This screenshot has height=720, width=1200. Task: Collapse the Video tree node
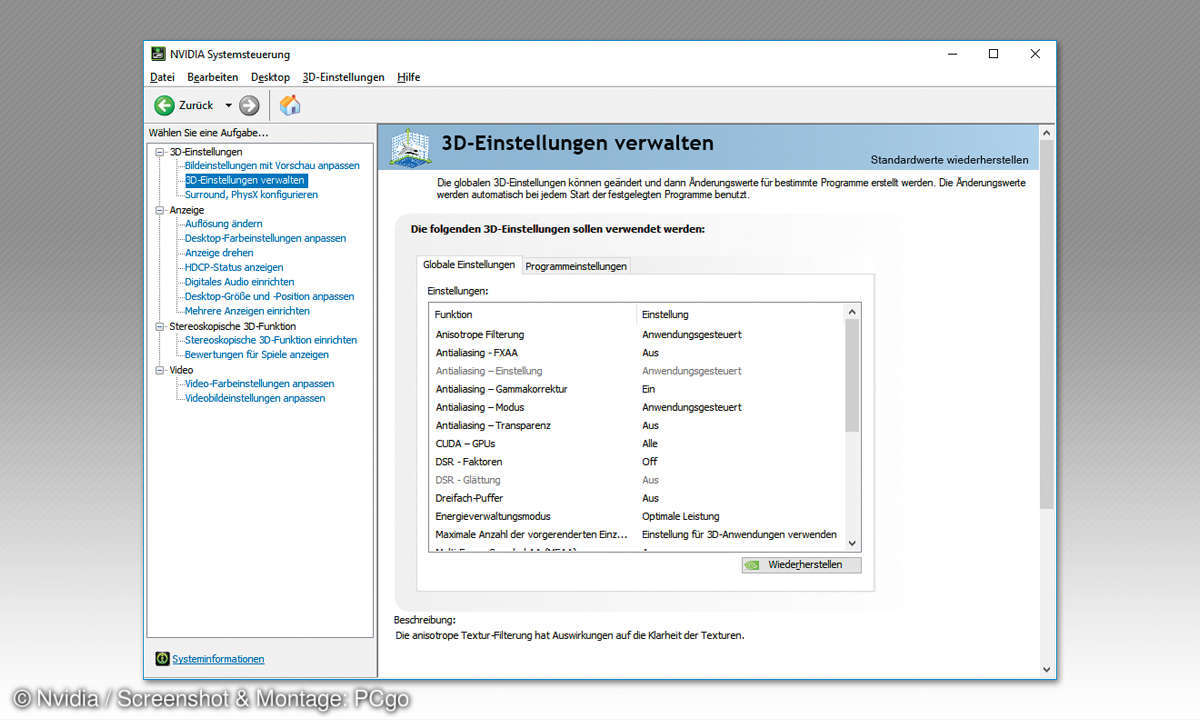tap(159, 370)
